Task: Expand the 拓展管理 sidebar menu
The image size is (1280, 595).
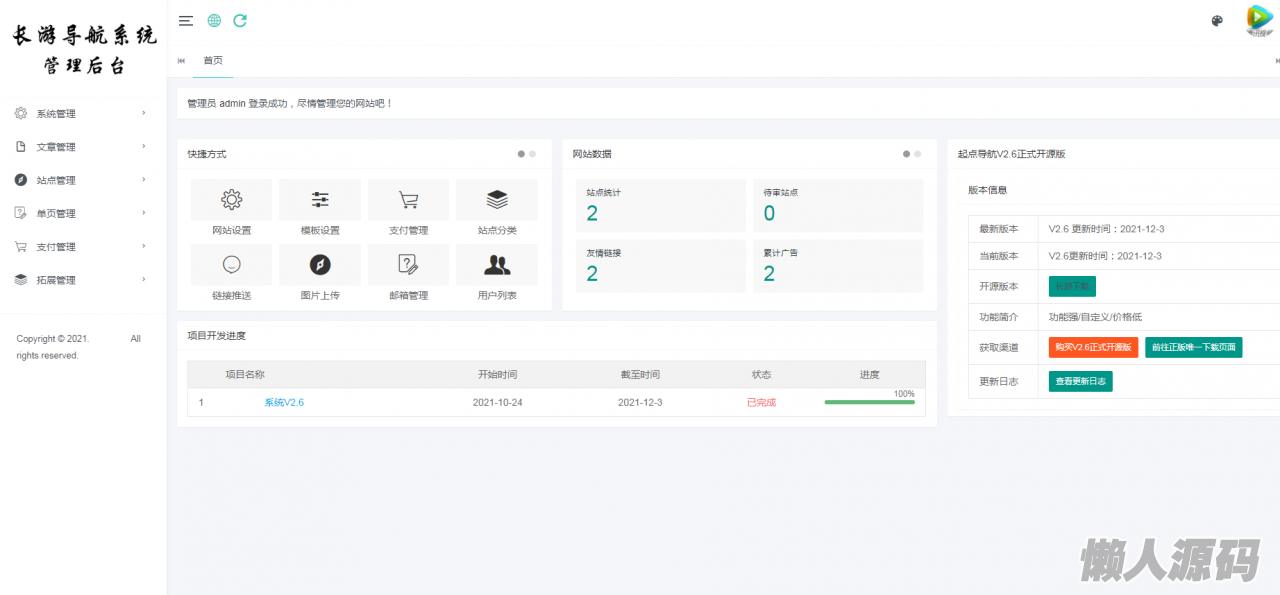Action: (x=80, y=280)
